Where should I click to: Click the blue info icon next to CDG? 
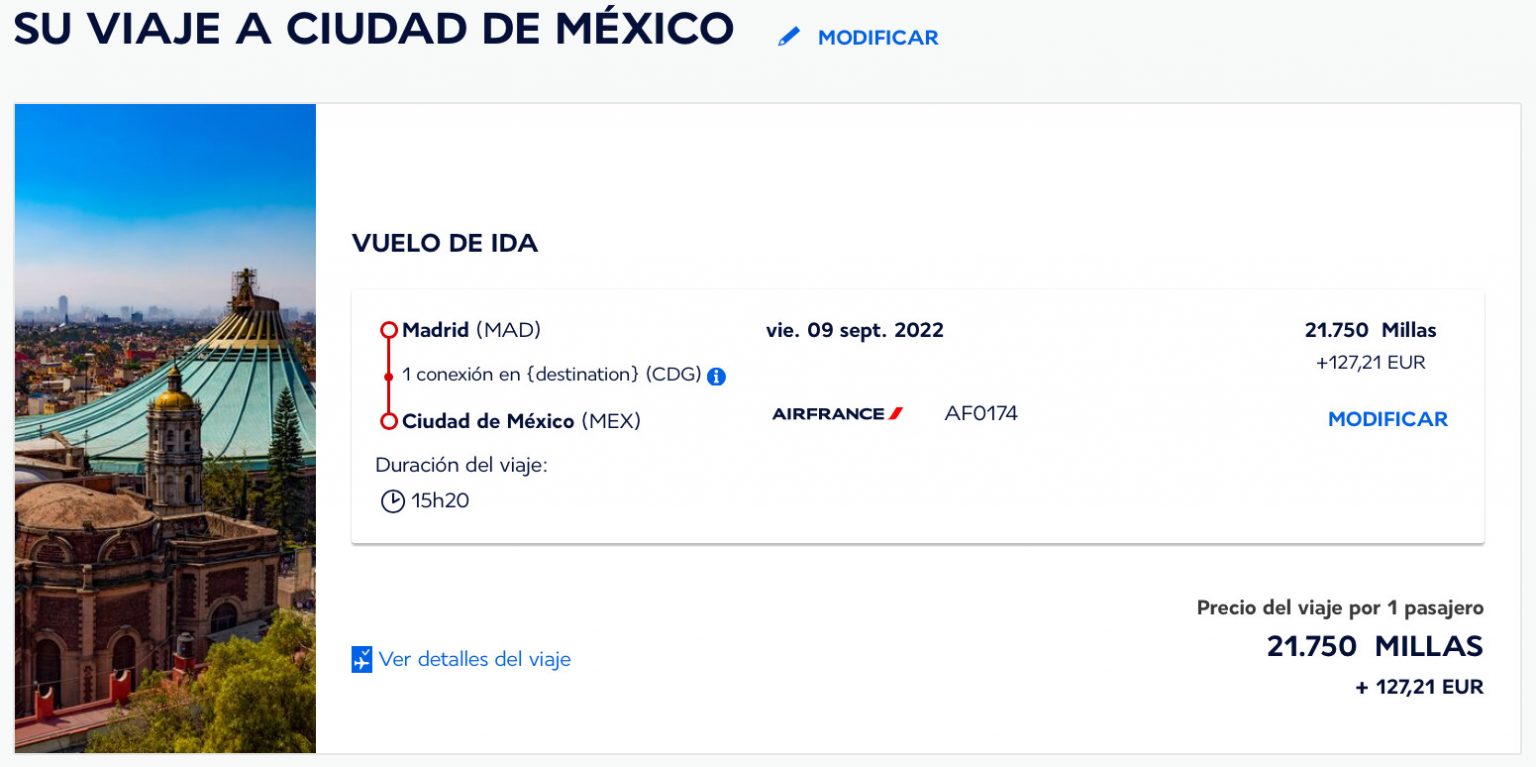716,377
